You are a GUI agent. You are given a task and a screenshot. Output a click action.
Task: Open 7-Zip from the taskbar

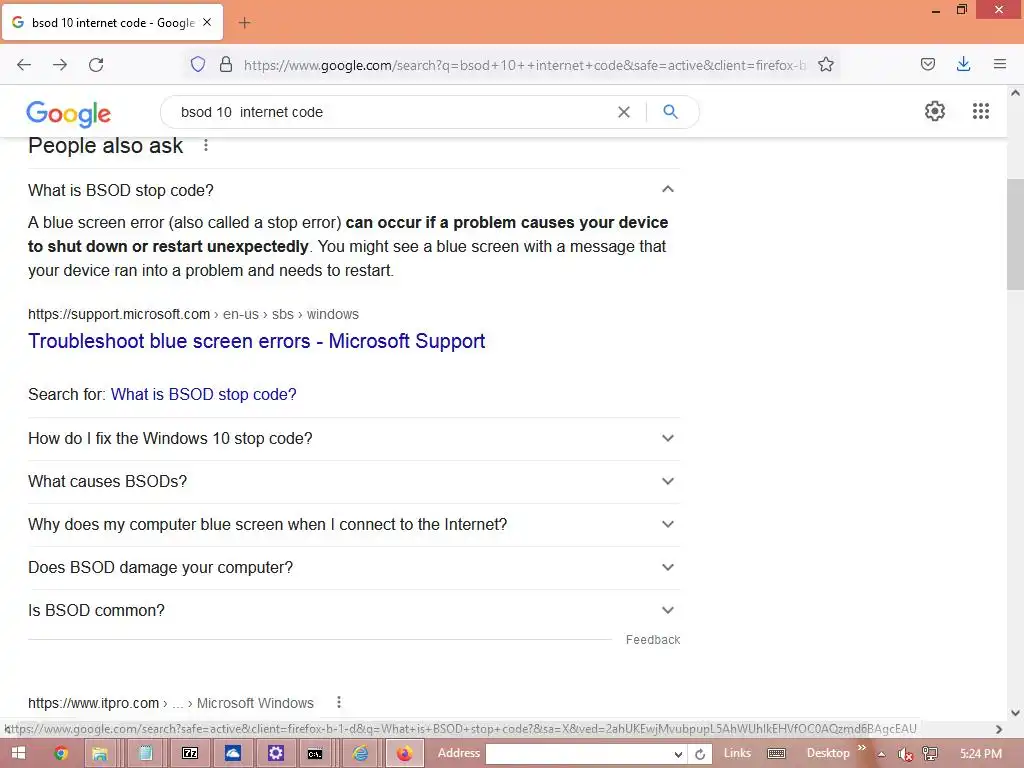(x=189, y=753)
